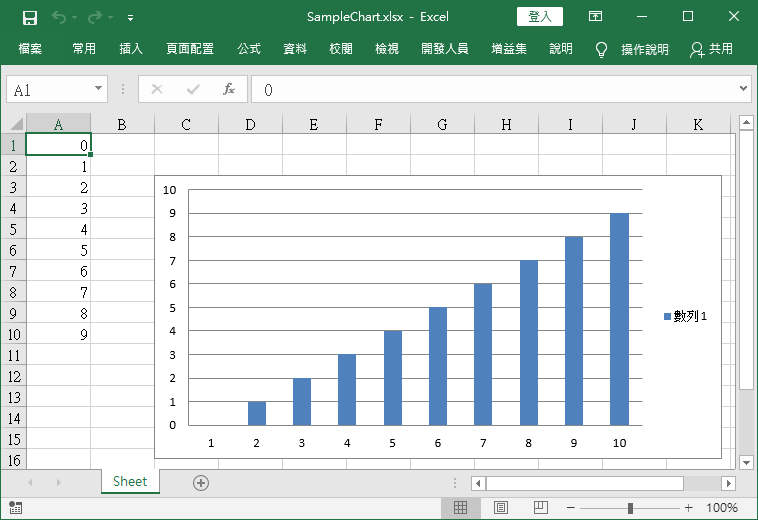This screenshot has width=758, height=520.
Task: Click the vertical scrollbar down arrow
Action: (x=746, y=462)
